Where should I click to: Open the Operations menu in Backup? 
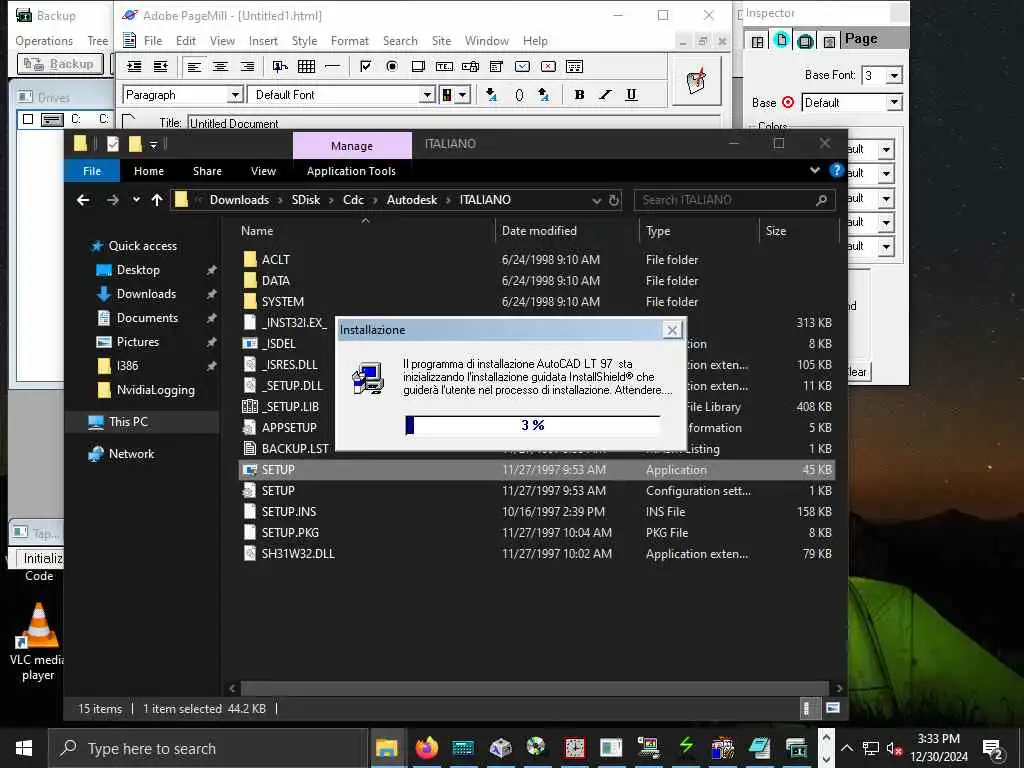[44, 40]
